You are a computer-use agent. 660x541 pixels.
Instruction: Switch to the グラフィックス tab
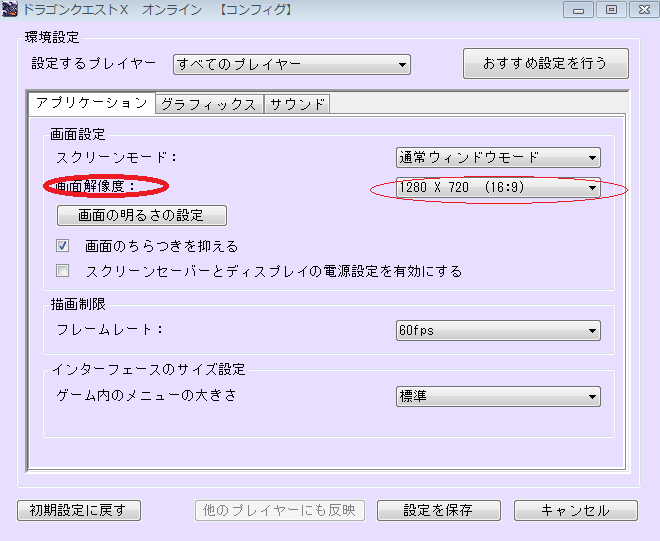click(x=209, y=104)
